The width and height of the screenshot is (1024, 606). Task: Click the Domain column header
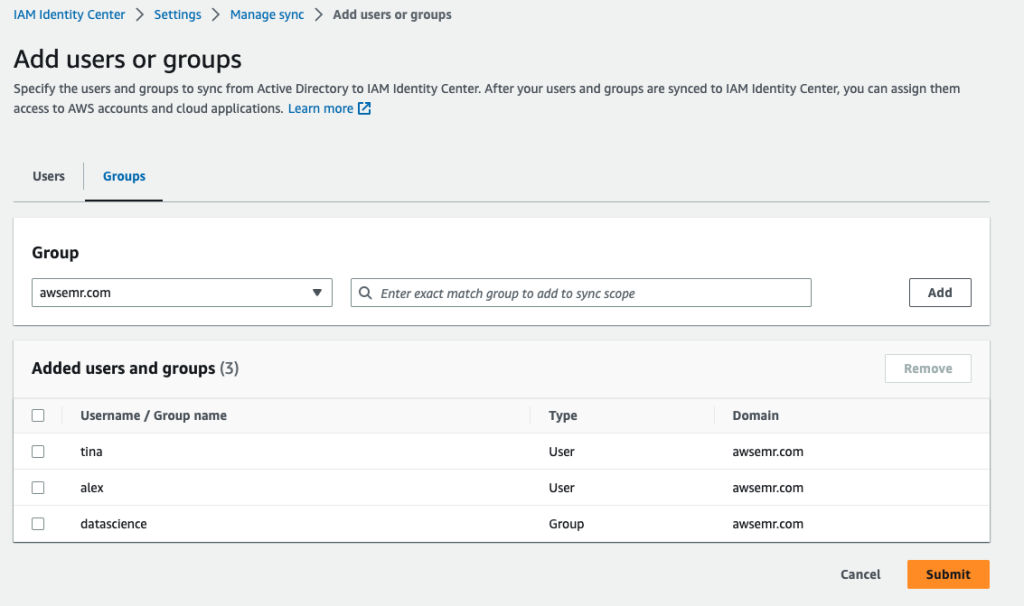[x=755, y=416]
